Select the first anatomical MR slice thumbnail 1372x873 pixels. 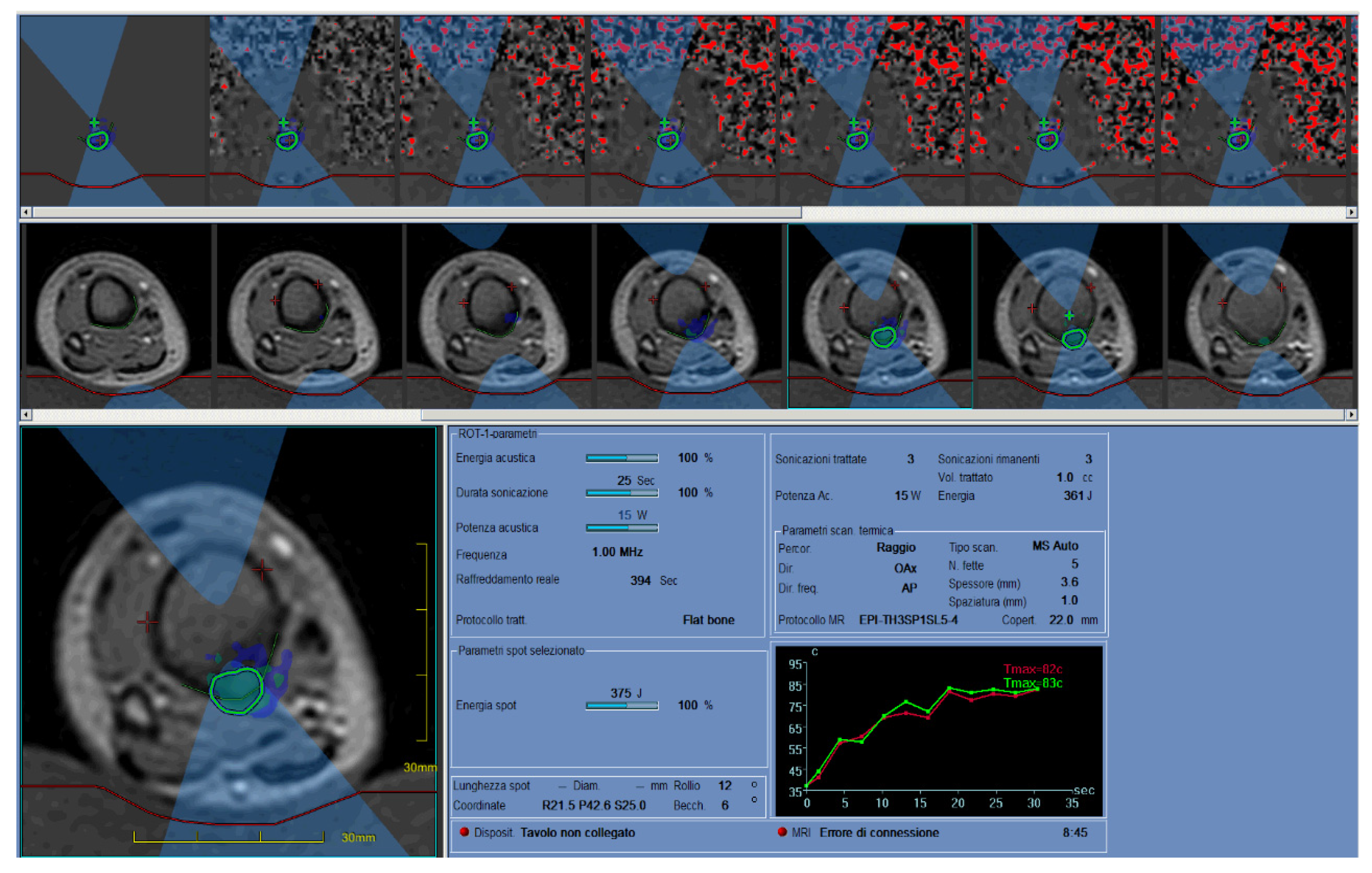point(116,316)
